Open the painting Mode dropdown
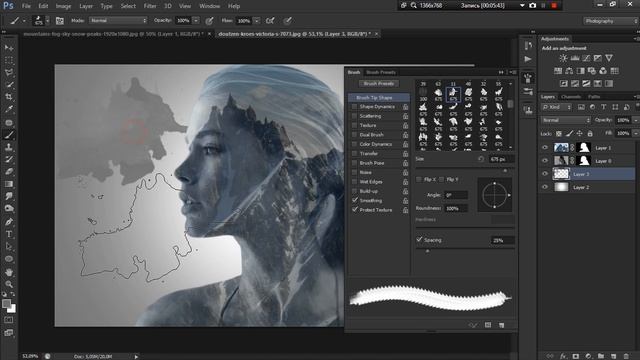The height and width of the screenshot is (360, 640). (118, 20)
